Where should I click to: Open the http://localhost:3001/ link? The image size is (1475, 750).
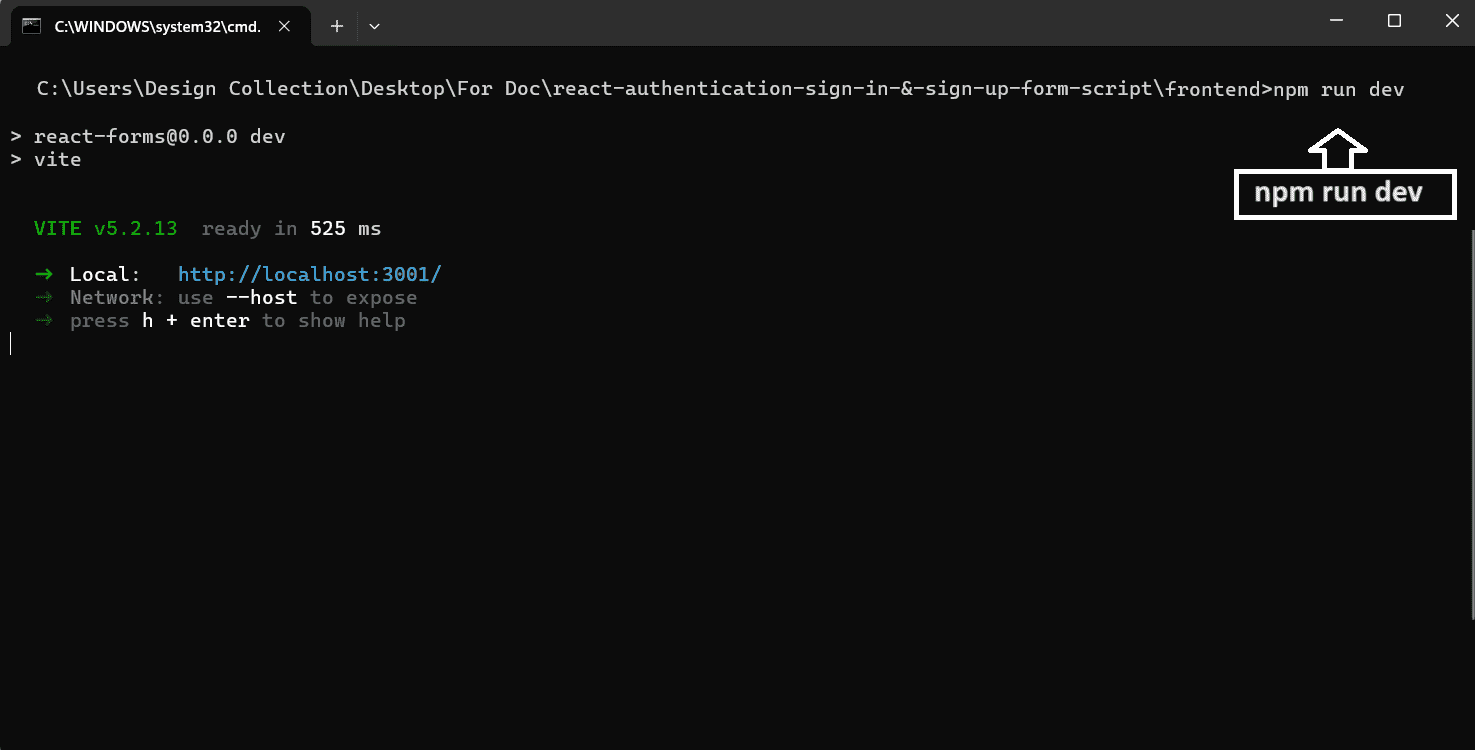pyautogui.click(x=309, y=274)
